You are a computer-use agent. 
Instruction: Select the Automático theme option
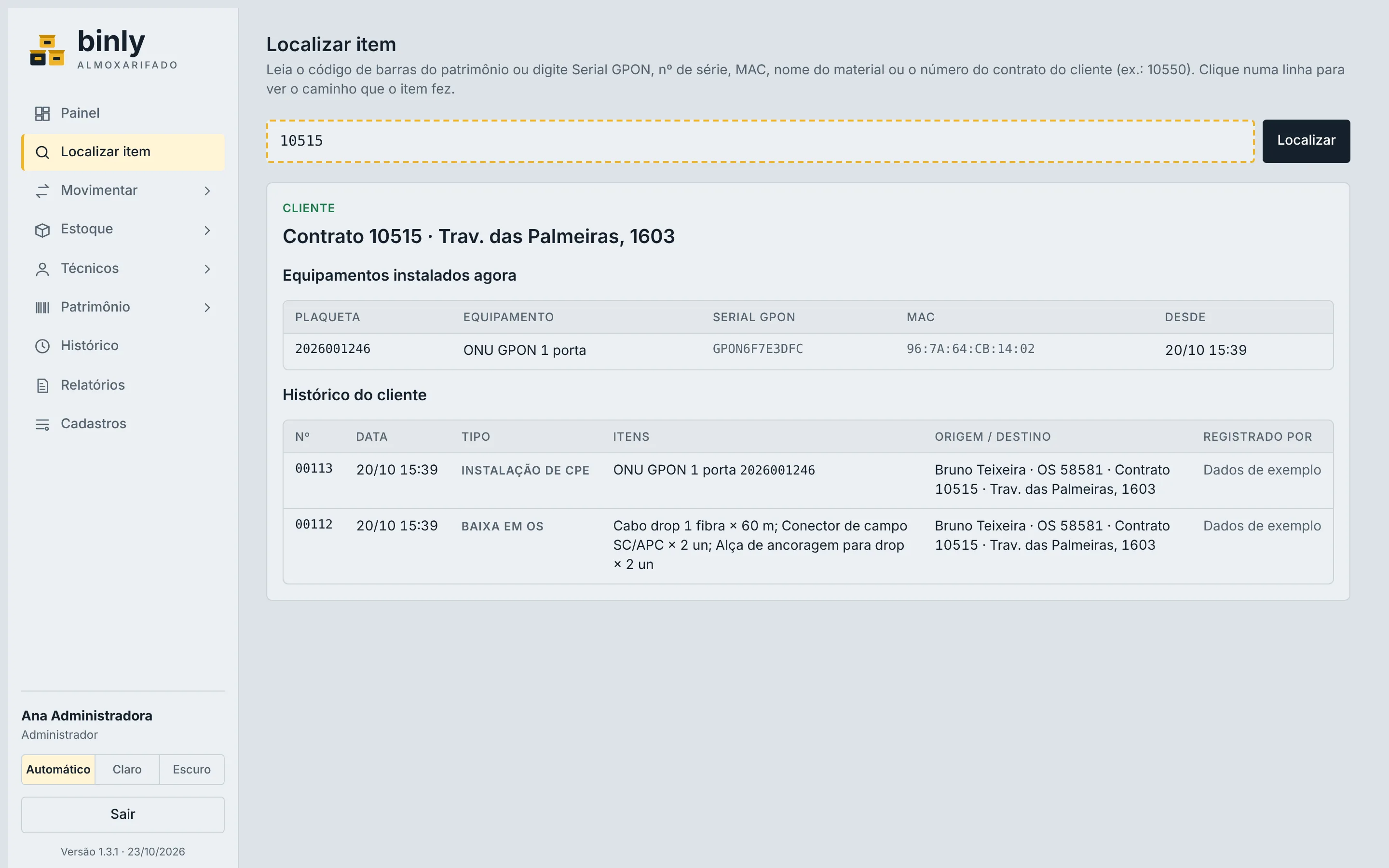pyautogui.click(x=58, y=769)
